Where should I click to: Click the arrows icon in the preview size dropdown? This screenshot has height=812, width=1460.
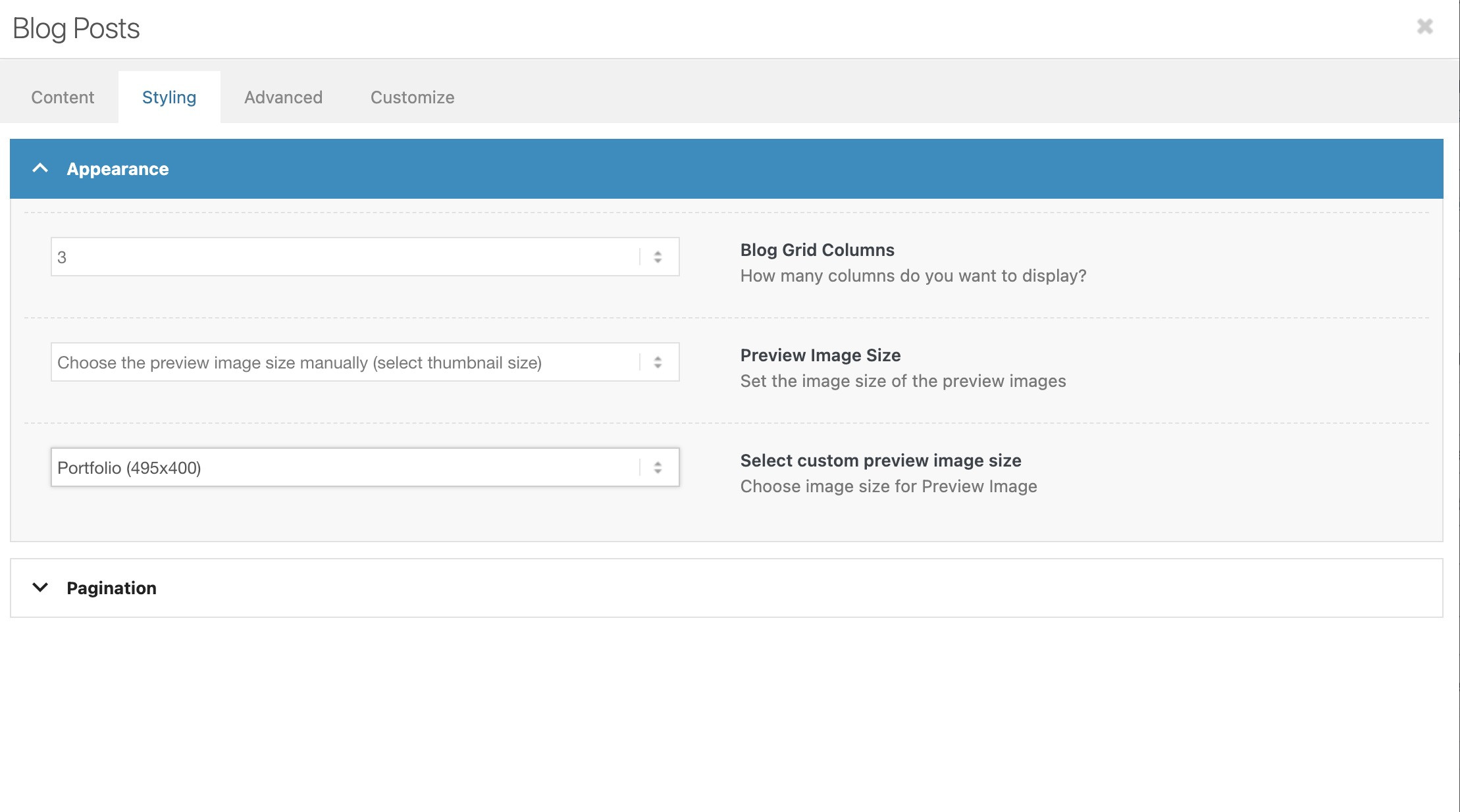[658, 363]
